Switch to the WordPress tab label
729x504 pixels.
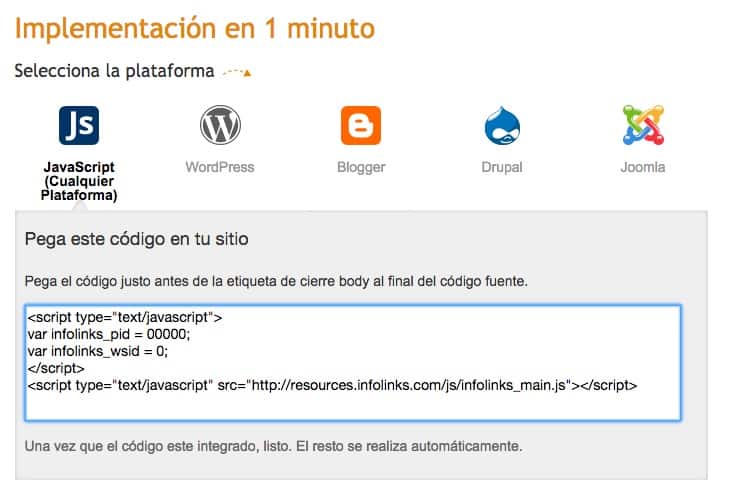pos(220,167)
